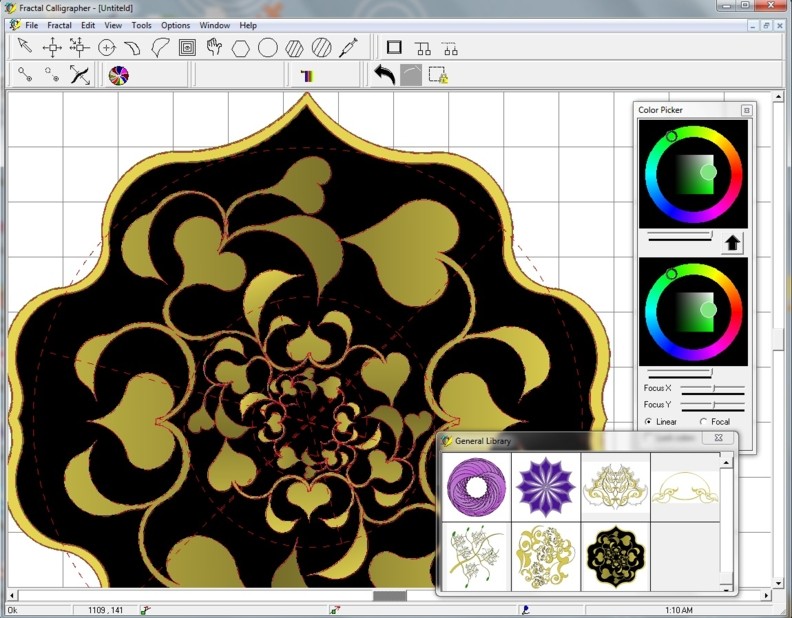Open the Options menu

tap(175, 25)
